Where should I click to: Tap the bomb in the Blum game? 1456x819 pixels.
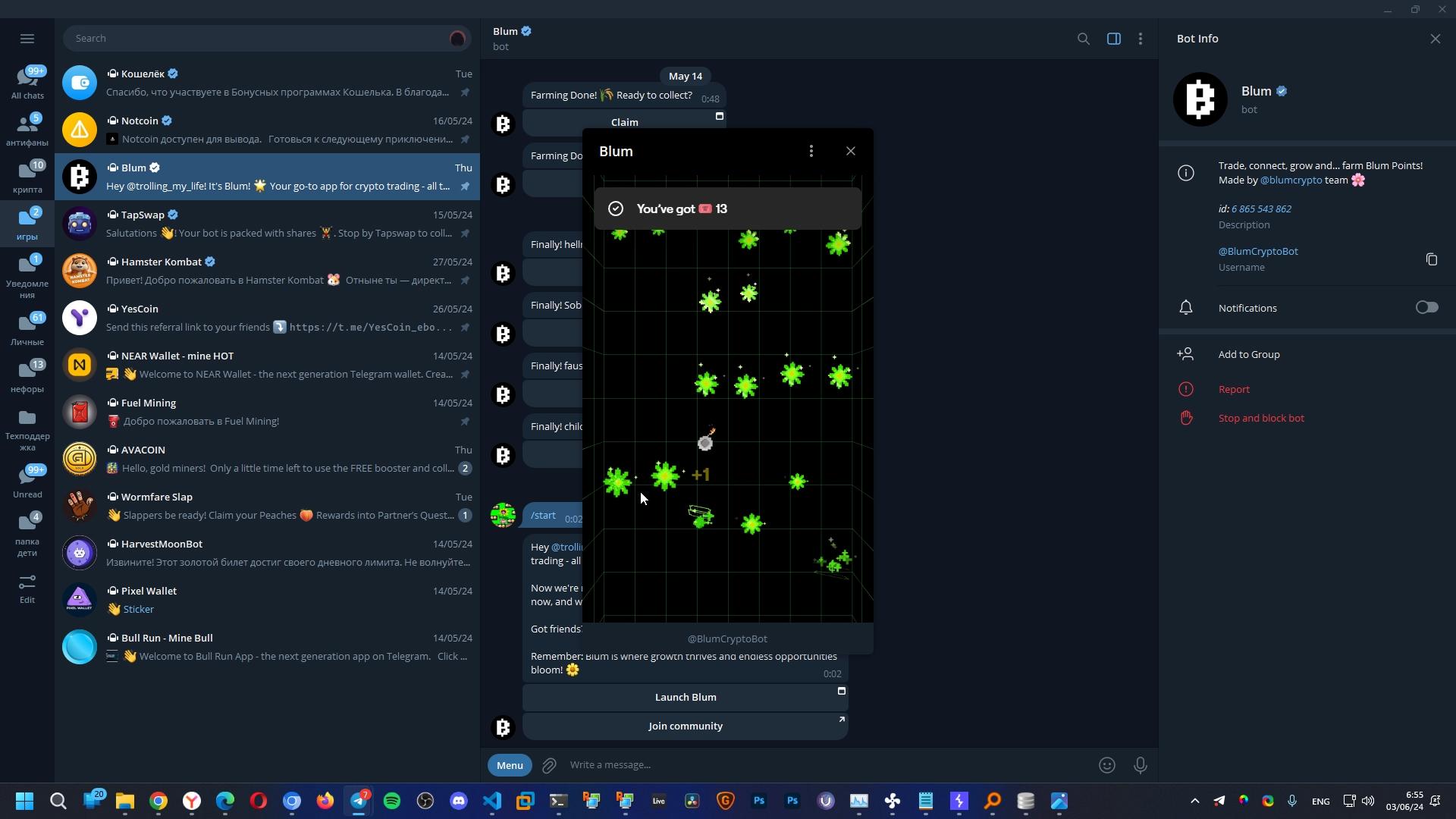(x=706, y=441)
